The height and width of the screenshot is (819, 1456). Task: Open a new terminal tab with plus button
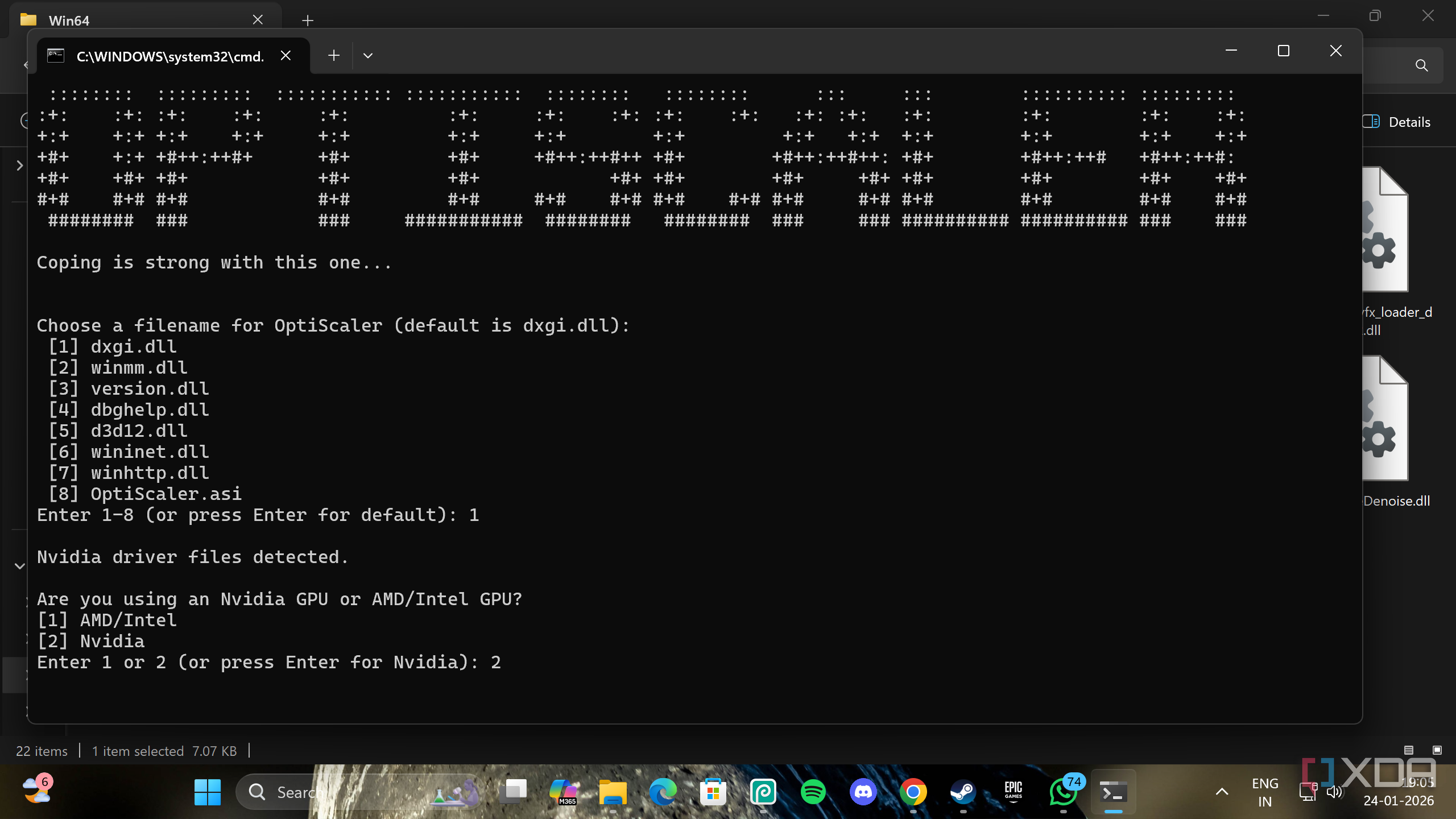click(334, 56)
